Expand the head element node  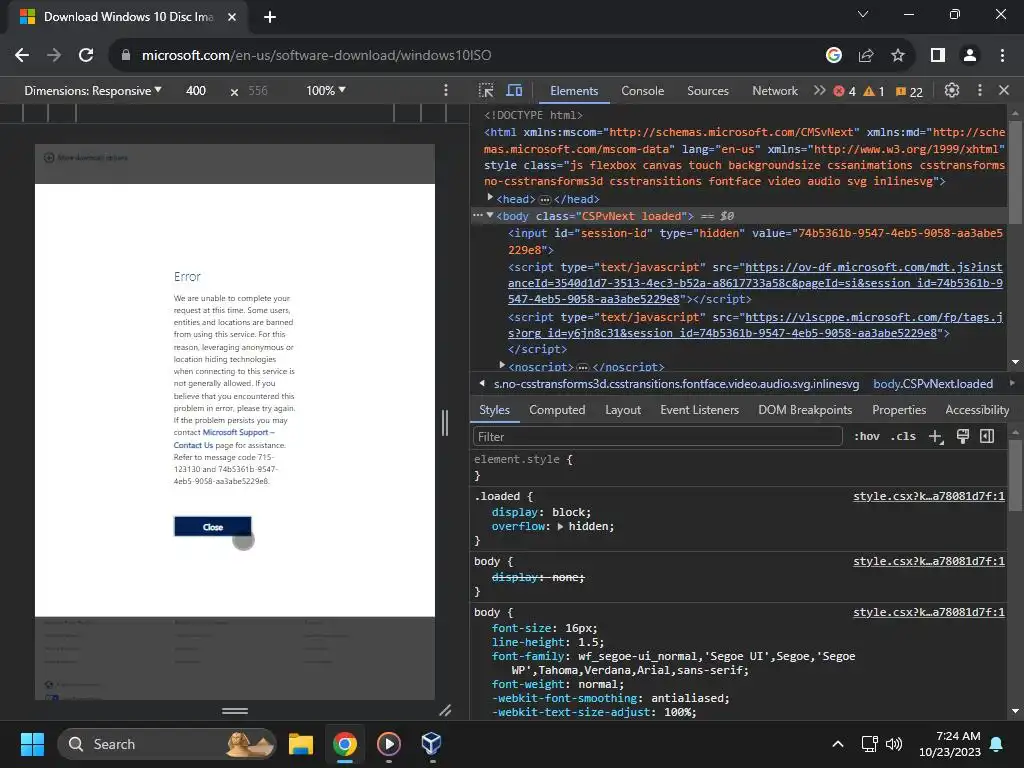pyautogui.click(x=490, y=198)
